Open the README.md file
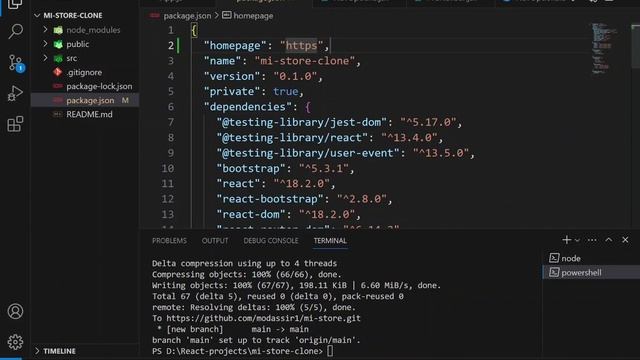Image resolution: width=640 pixels, height=360 pixels. pos(89,114)
